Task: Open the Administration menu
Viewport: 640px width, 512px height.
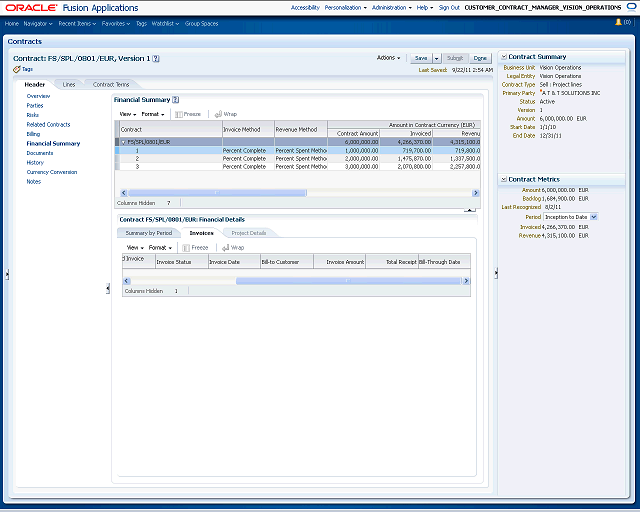Action: [391, 8]
